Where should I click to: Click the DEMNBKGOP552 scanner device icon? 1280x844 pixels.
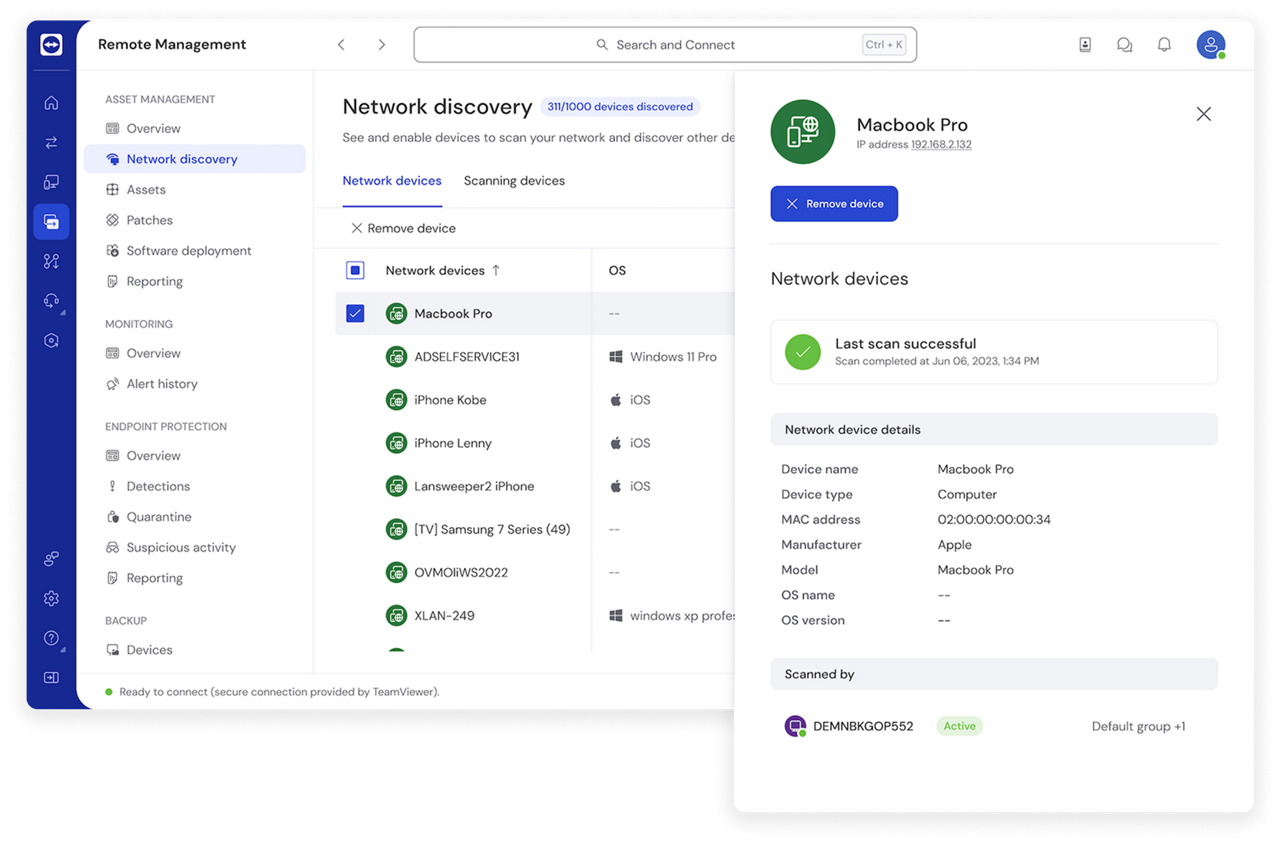795,726
